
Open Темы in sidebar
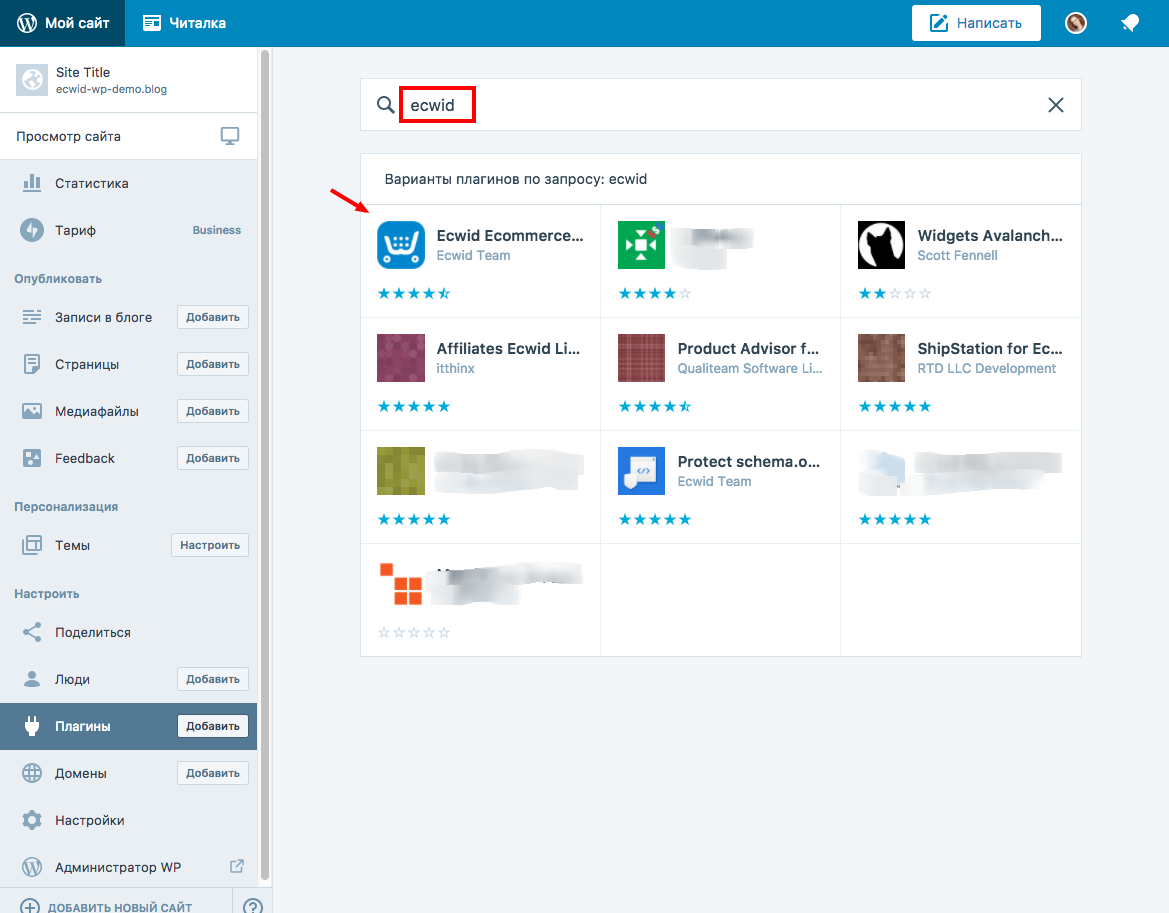tap(72, 546)
